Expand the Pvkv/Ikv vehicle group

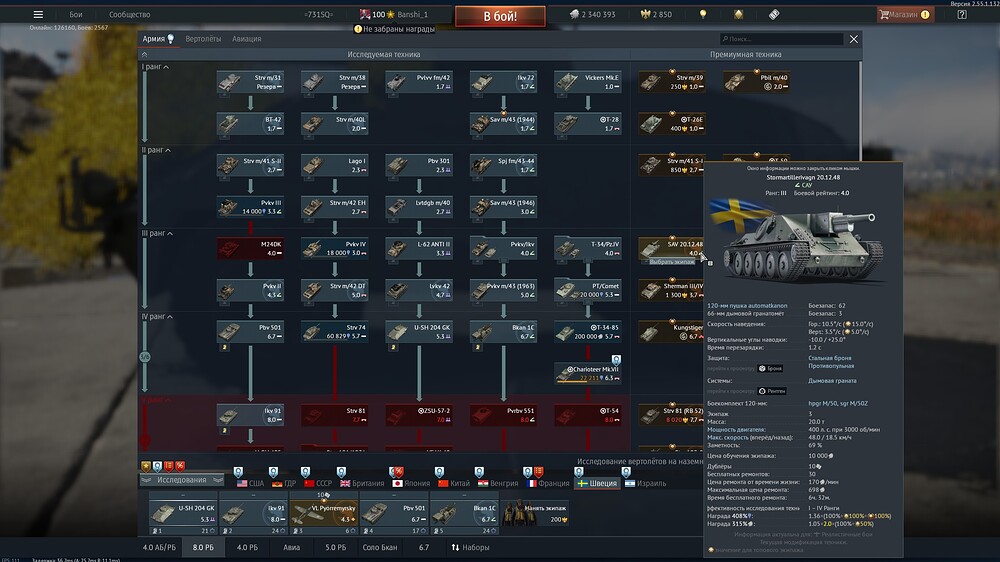[503, 248]
